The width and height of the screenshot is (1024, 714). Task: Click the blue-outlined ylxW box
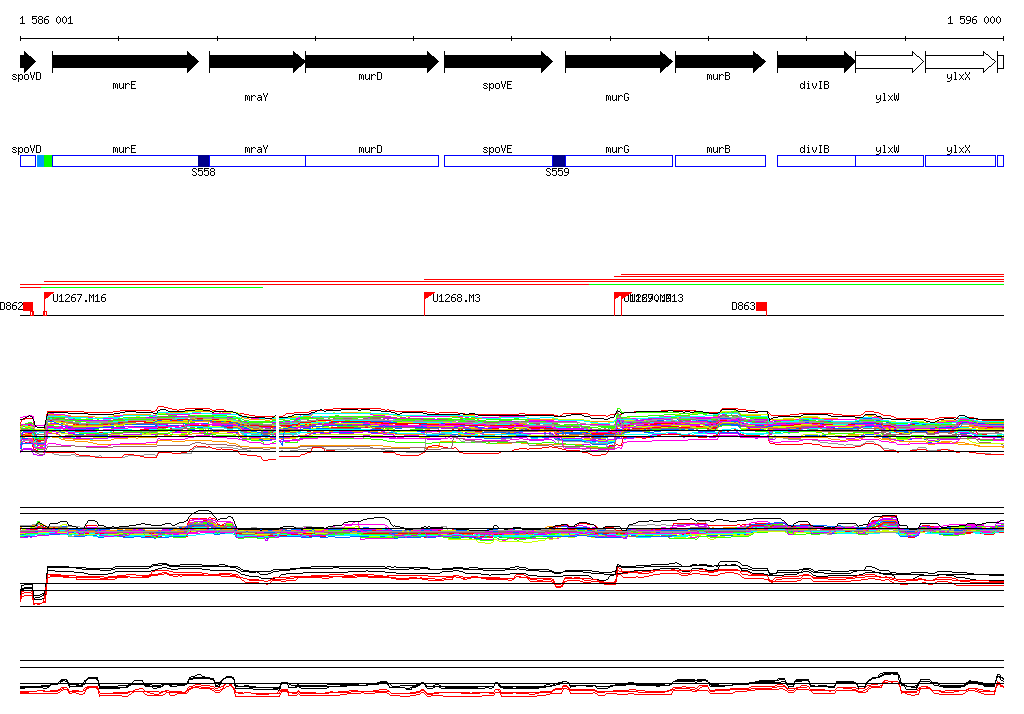pos(889,161)
